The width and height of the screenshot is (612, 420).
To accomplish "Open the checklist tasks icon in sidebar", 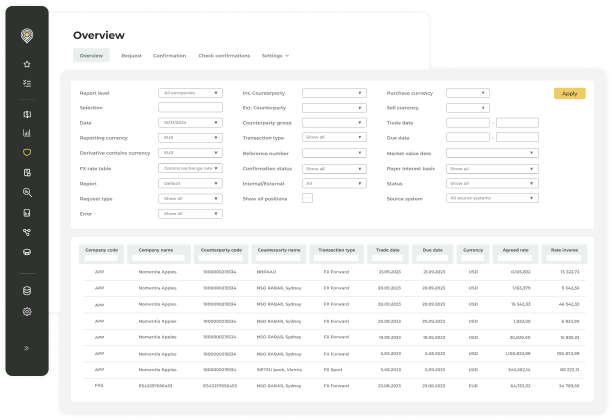I will click(27, 84).
